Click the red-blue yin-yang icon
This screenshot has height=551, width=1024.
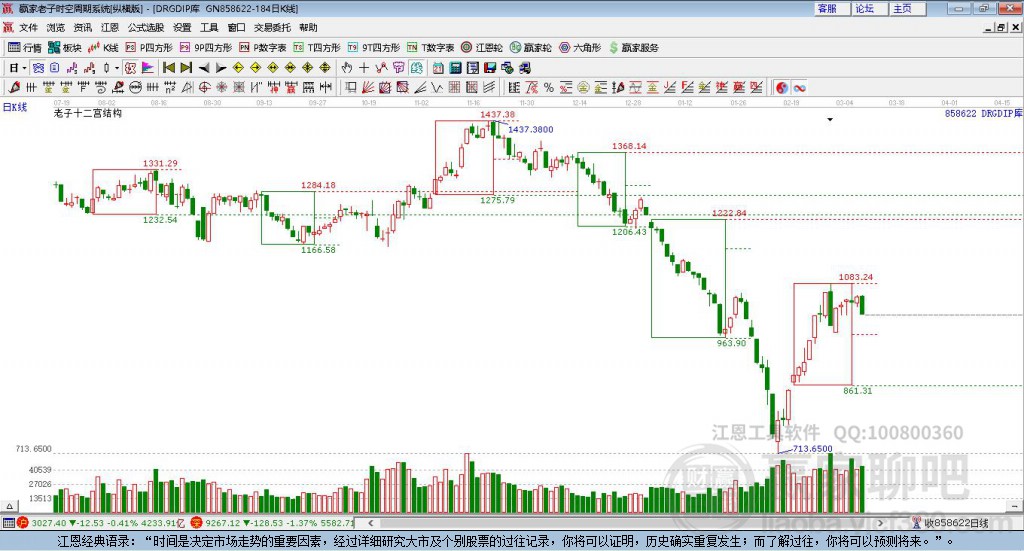click(782, 87)
